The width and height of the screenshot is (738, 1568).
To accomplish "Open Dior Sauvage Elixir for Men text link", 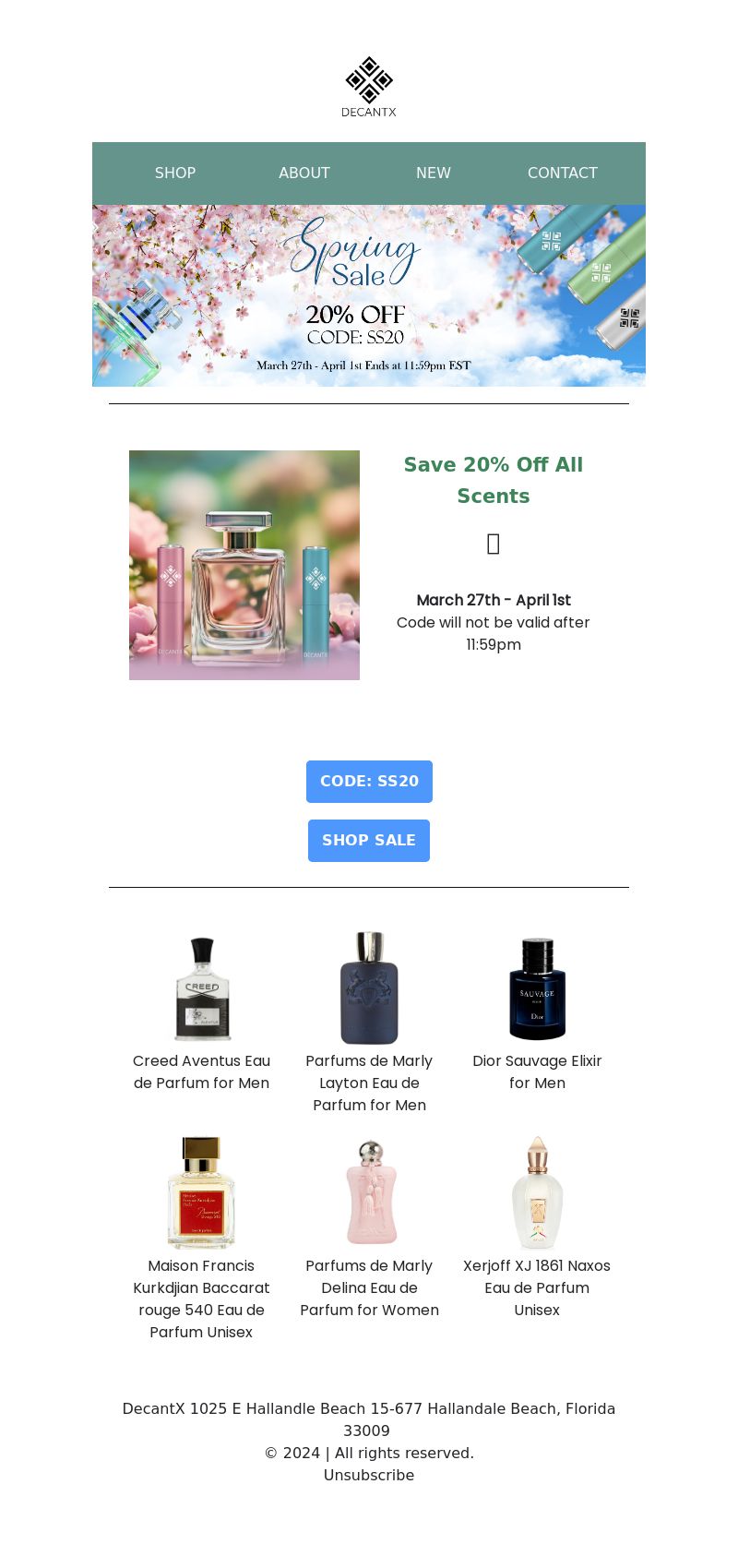I will click(537, 1072).
